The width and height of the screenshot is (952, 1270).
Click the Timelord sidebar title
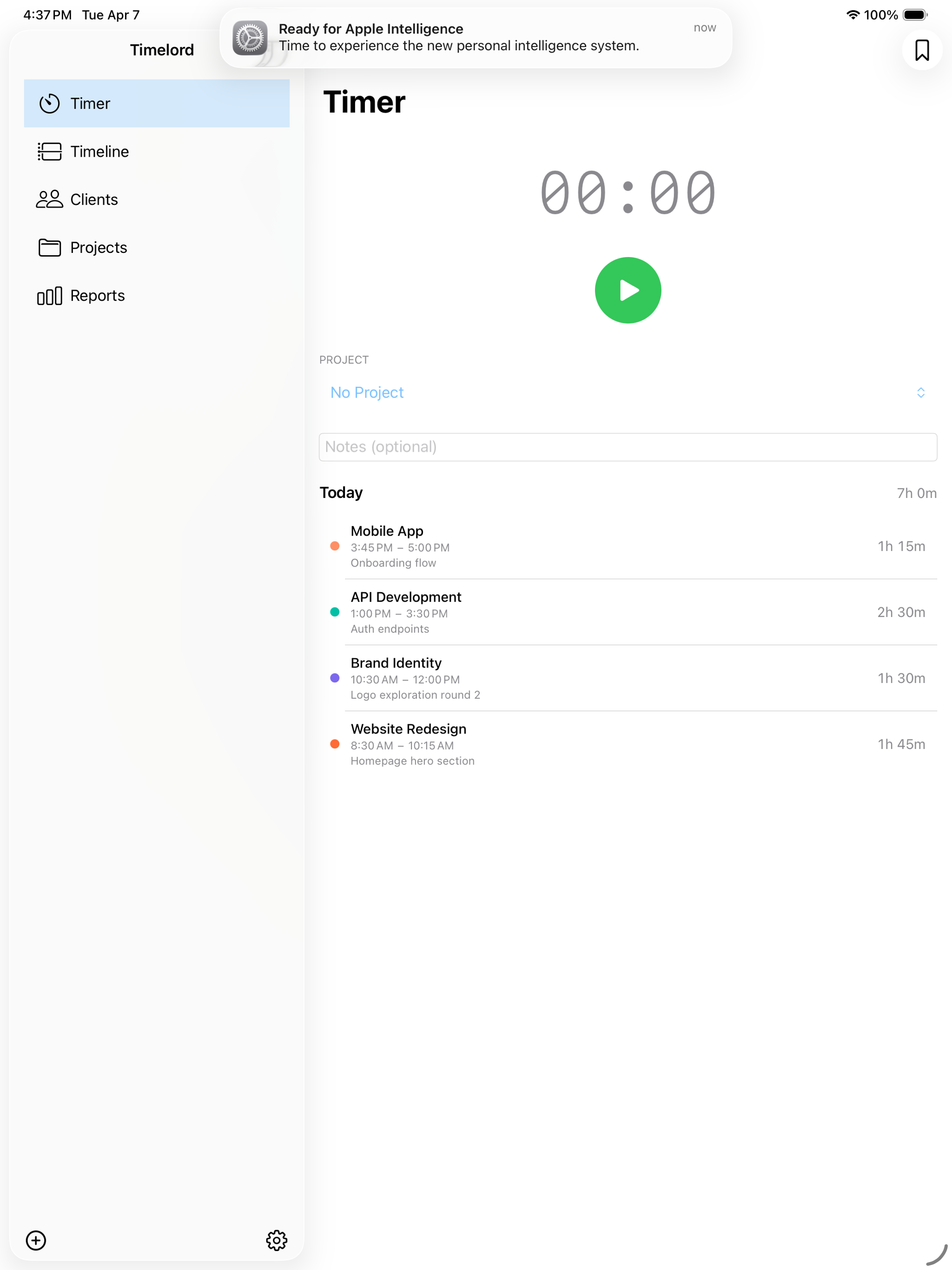pos(162,50)
